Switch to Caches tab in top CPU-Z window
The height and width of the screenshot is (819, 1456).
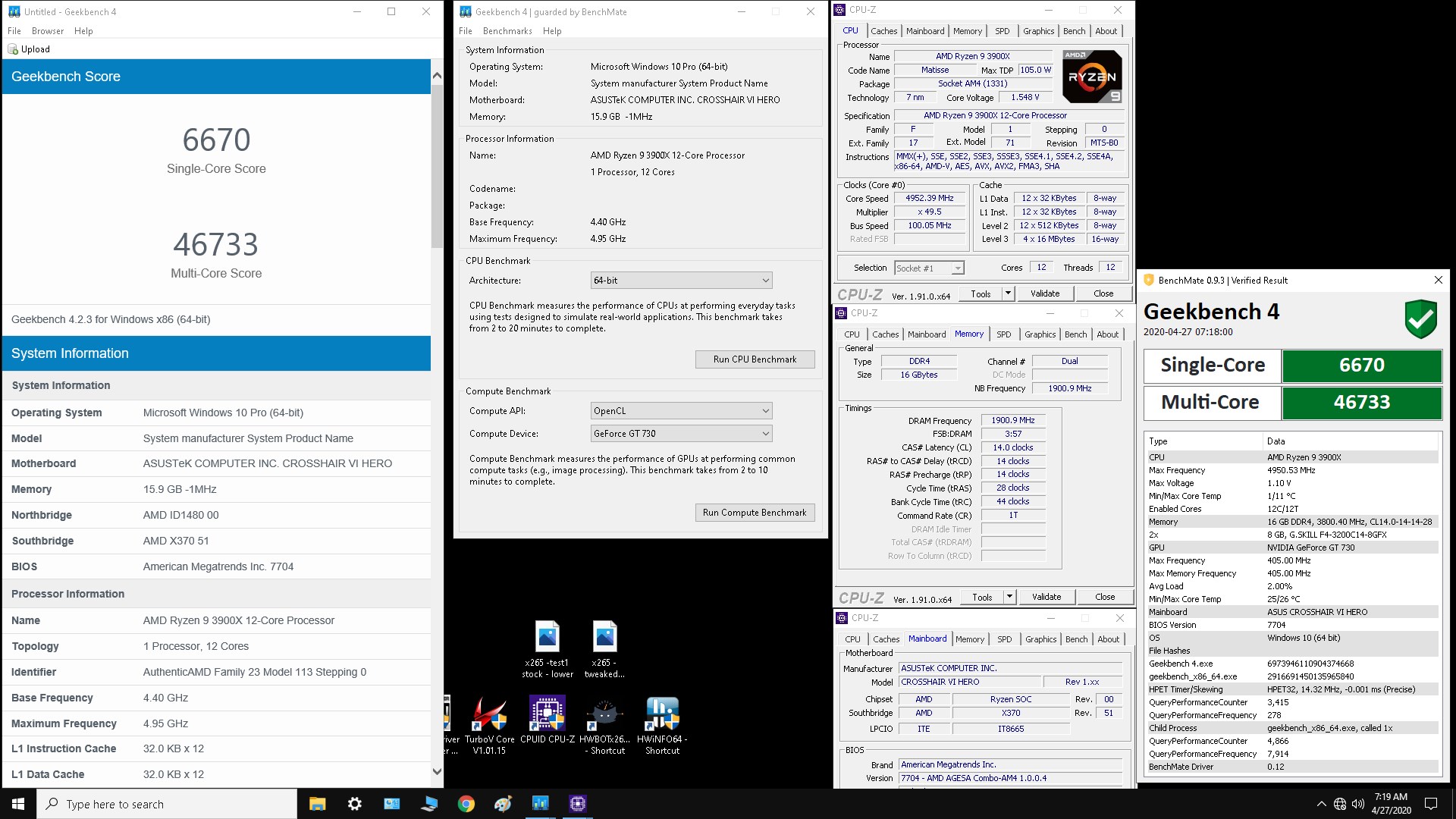883,31
